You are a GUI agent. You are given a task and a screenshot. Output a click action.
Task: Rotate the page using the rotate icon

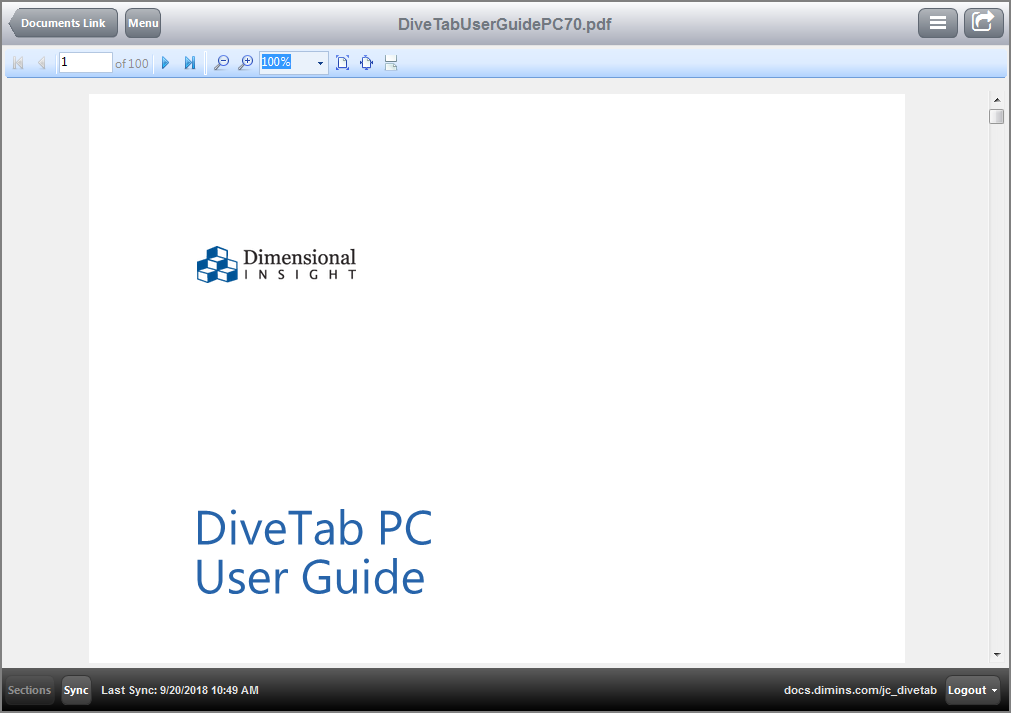[366, 62]
